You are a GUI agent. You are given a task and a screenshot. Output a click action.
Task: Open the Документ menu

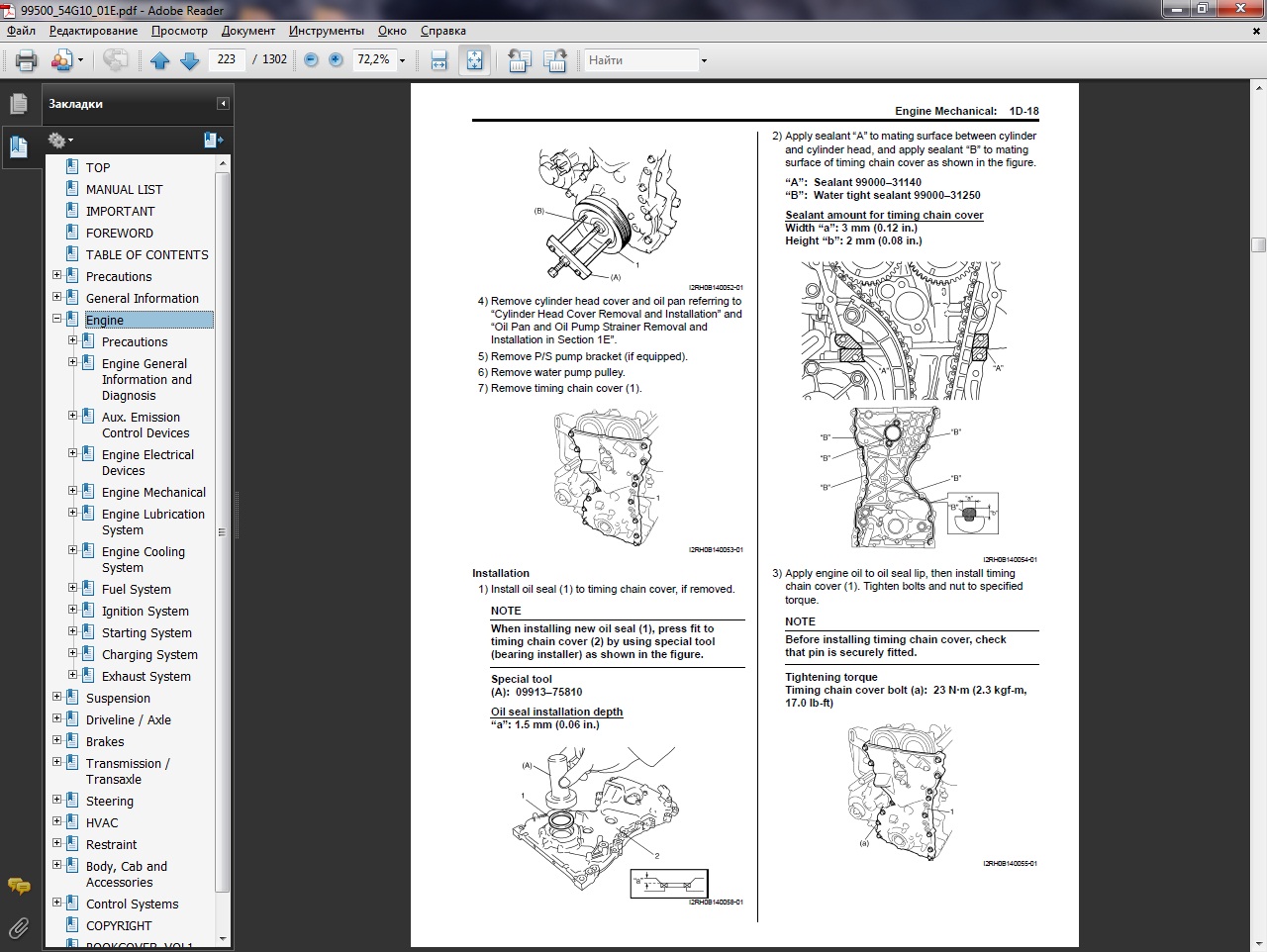point(247,31)
